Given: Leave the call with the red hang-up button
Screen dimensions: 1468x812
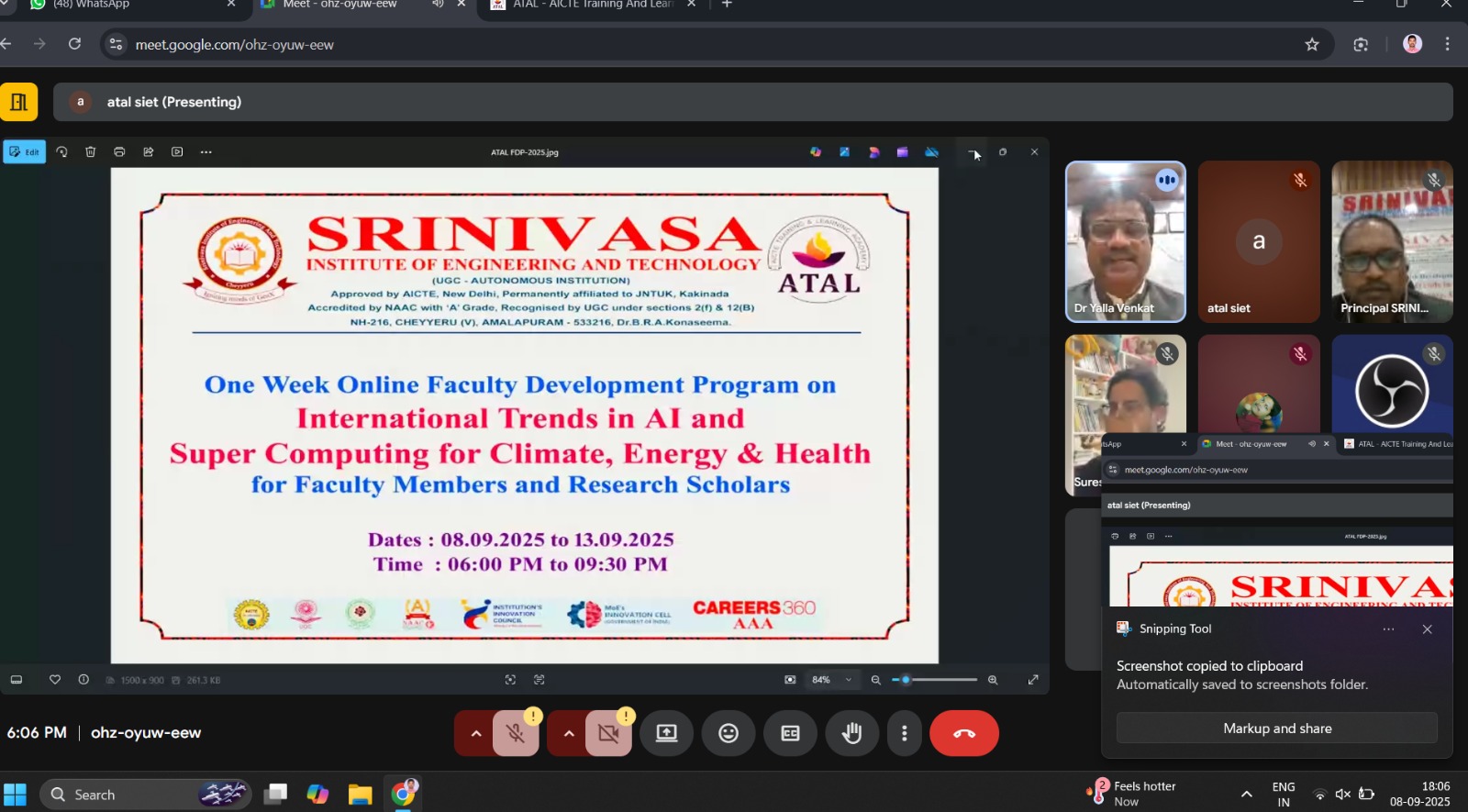Looking at the screenshot, I should coord(964,733).
